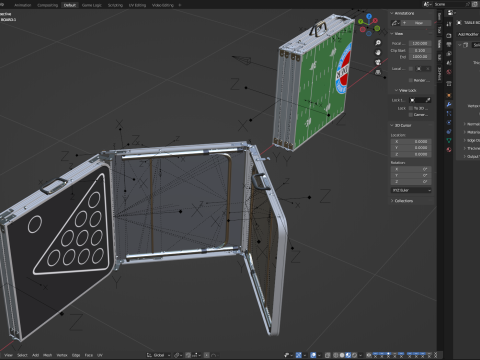Image resolution: width=480 pixels, height=360 pixels.
Task: Select rendered viewport shading sphere icon
Action: pyautogui.click(x=355, y=355)
